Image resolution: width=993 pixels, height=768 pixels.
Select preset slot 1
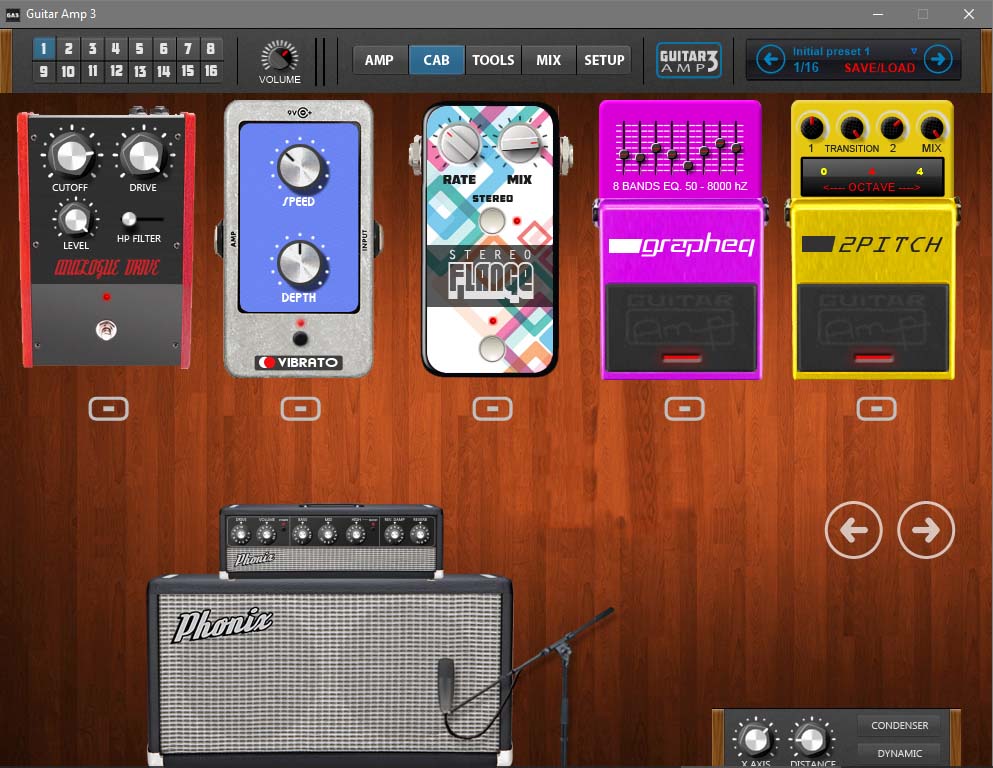[43, 48]
